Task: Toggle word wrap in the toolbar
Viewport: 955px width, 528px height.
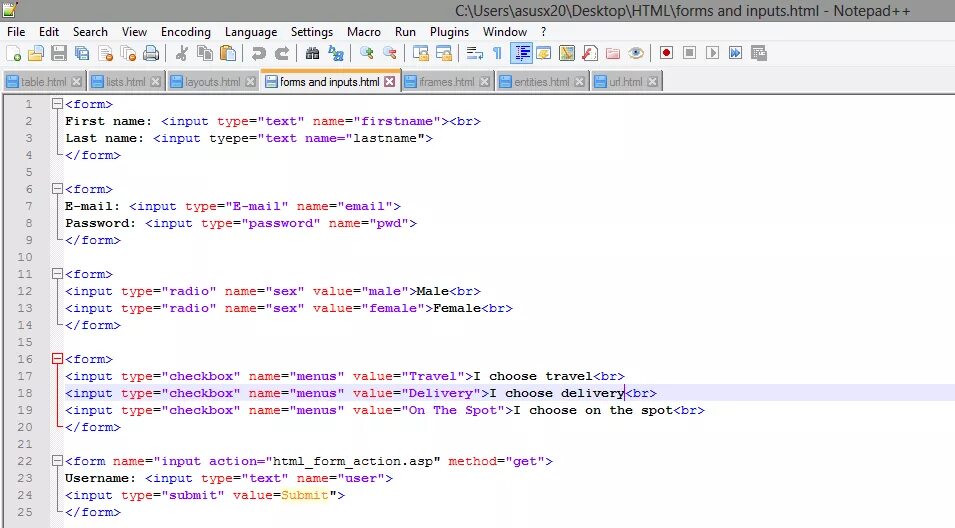Action: click(x=474, y=54)
